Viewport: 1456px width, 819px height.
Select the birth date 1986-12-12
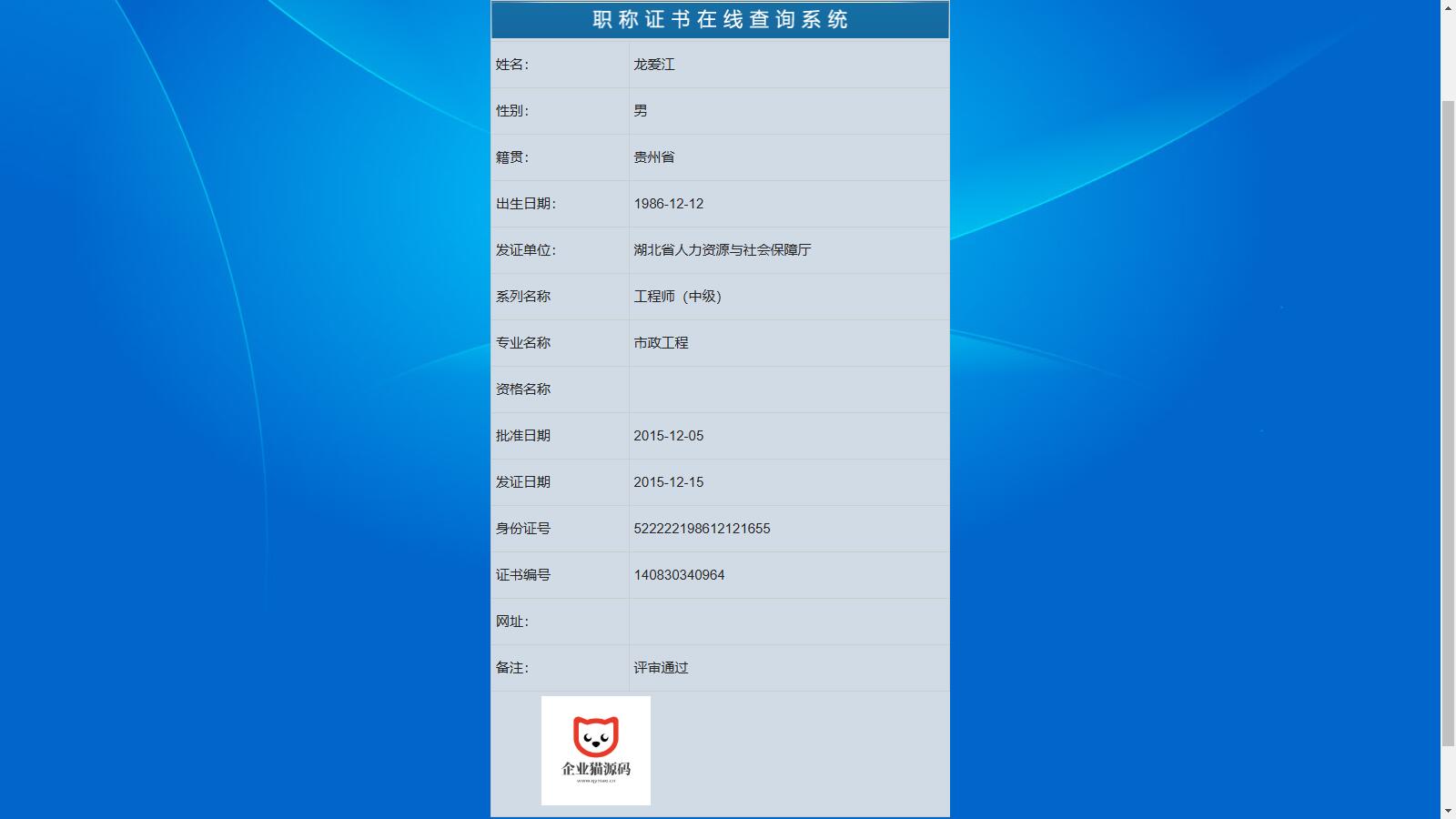pos(668,203)
